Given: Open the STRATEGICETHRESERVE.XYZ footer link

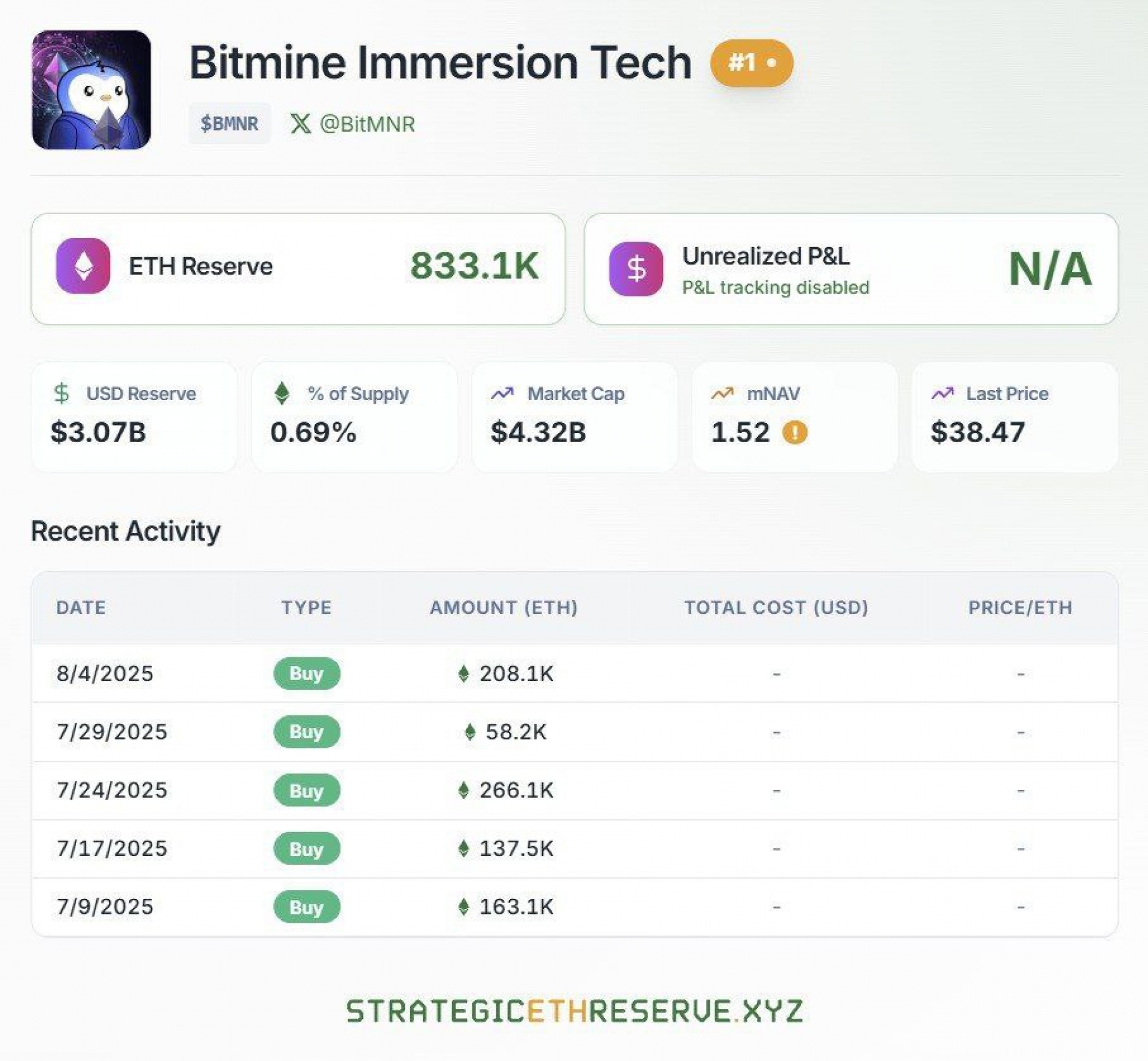Looking at the screenshot, I should [574, 1011].
